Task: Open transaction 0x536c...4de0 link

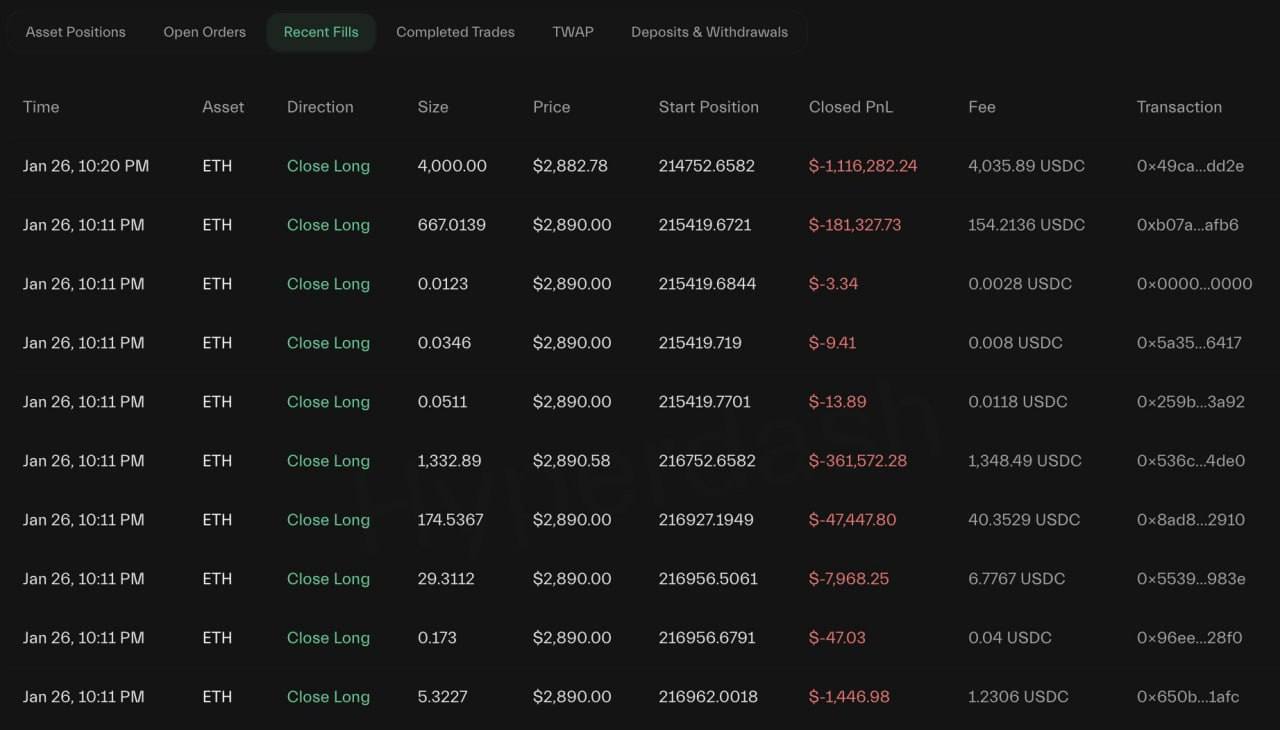Action: coord(1190,461)
